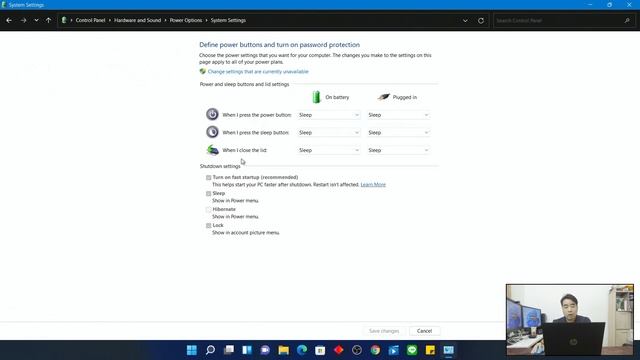The width and height of the screenshot is (640, 360).
Task: Click 'Show in account picture menu' text
Action: pos(246,233)
